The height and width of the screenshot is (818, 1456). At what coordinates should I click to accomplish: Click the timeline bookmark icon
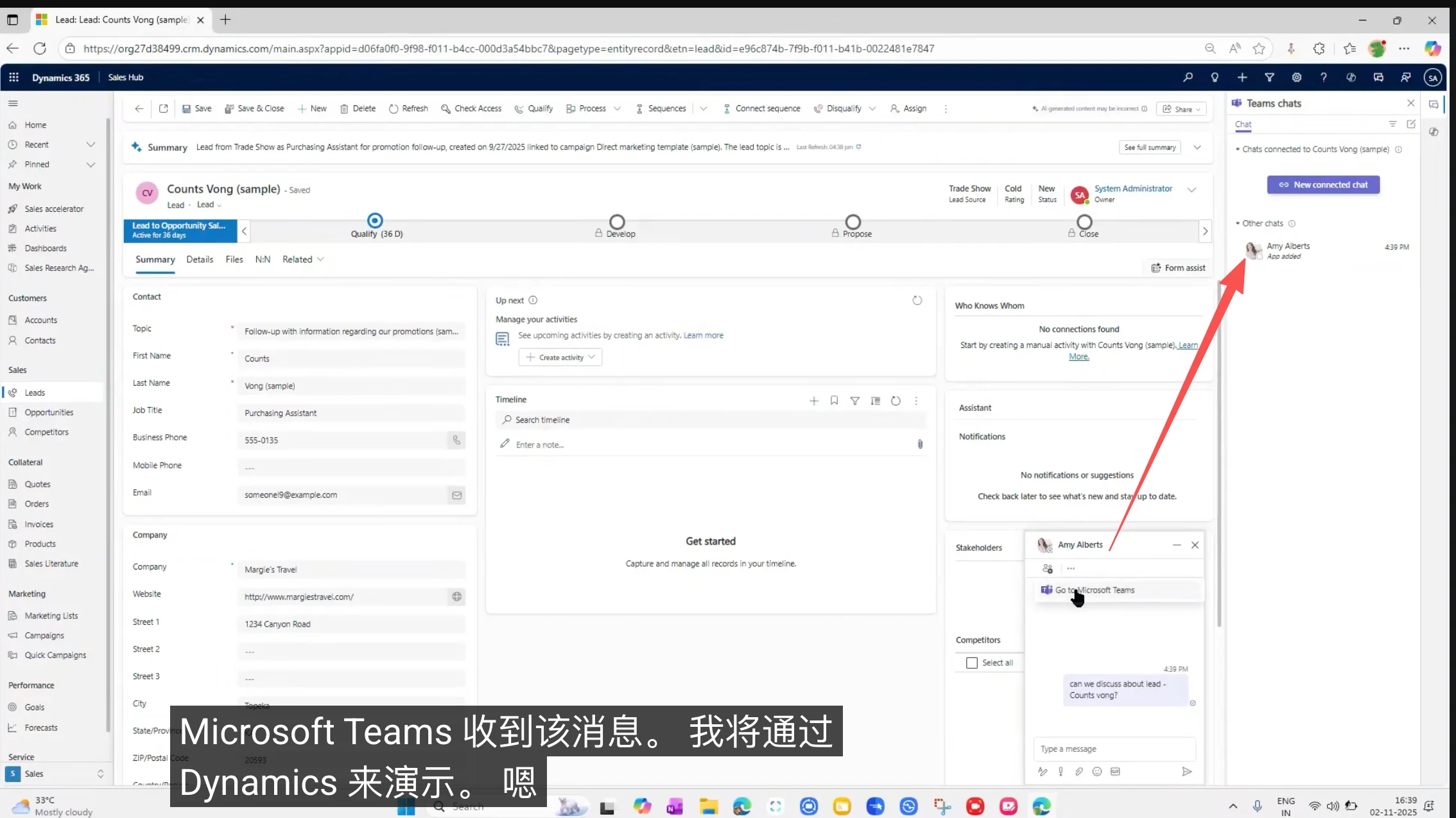click(834, 401)
